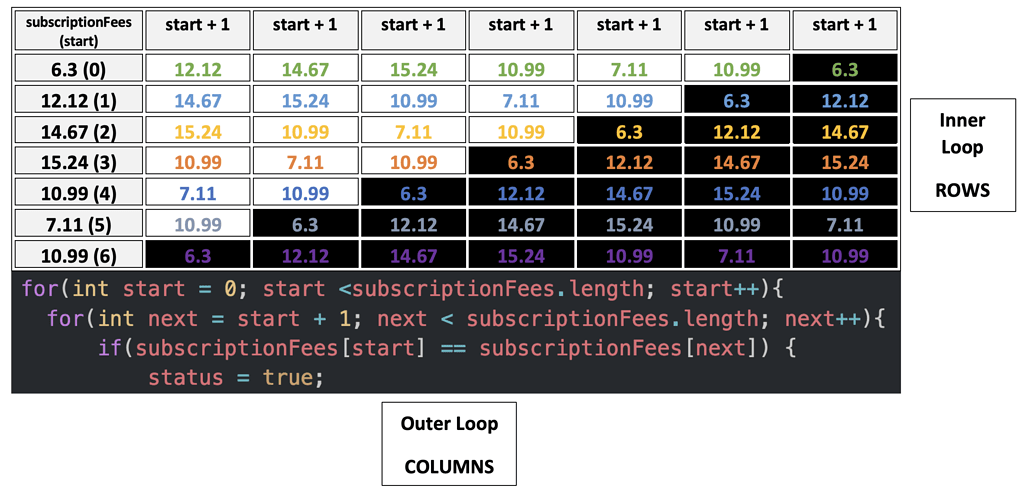Click purple 15.24 in the 10.99 (6) row
Image resolution: width=1024 pixels, height=494 pixels.
[x=520, y=254]
